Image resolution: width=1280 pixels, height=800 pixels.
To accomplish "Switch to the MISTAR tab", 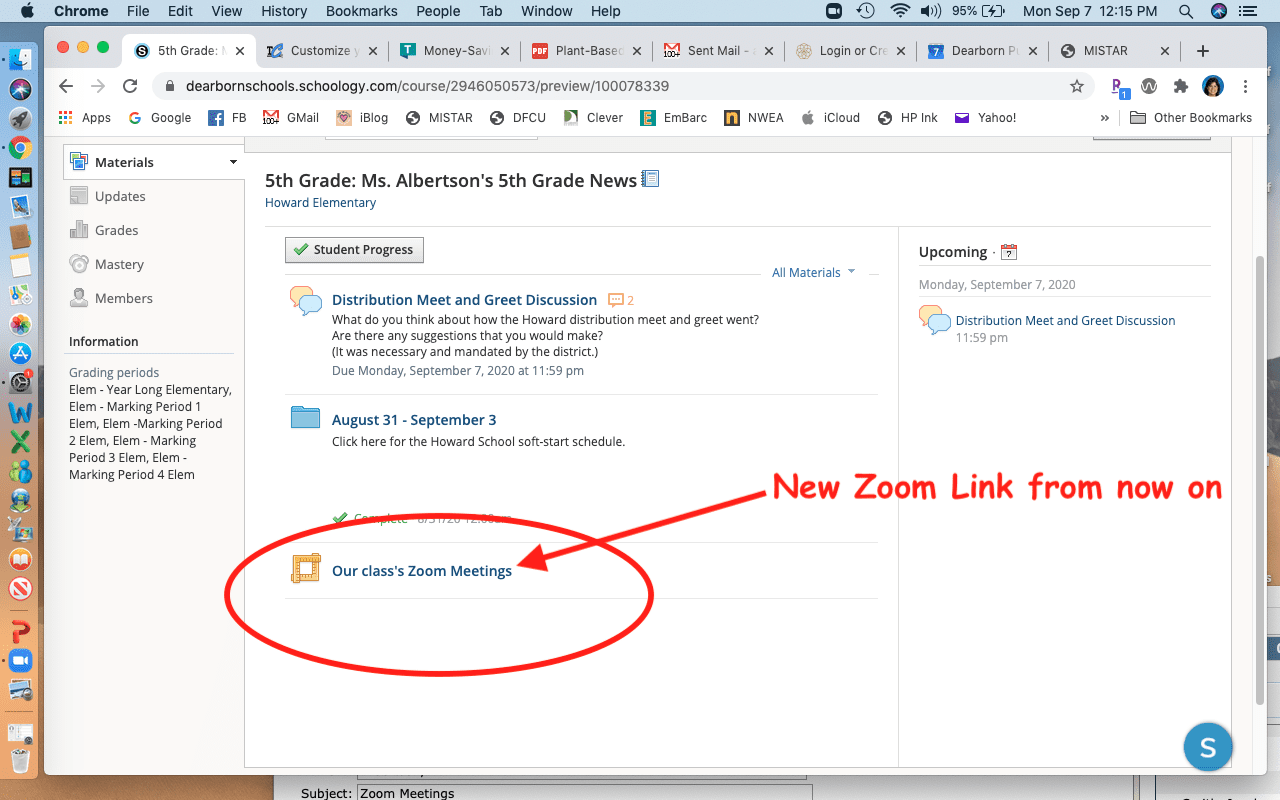I will [x=1113, y=51].
